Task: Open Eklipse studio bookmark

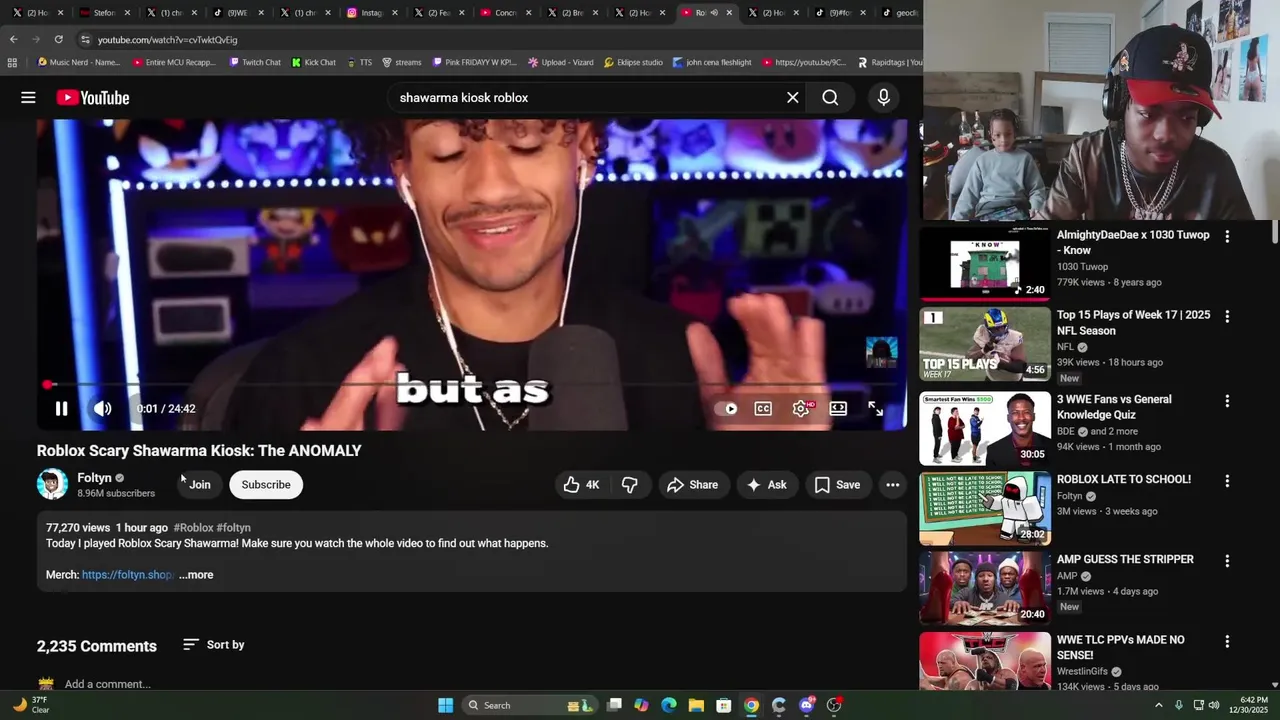Action: tap(633, 62)
